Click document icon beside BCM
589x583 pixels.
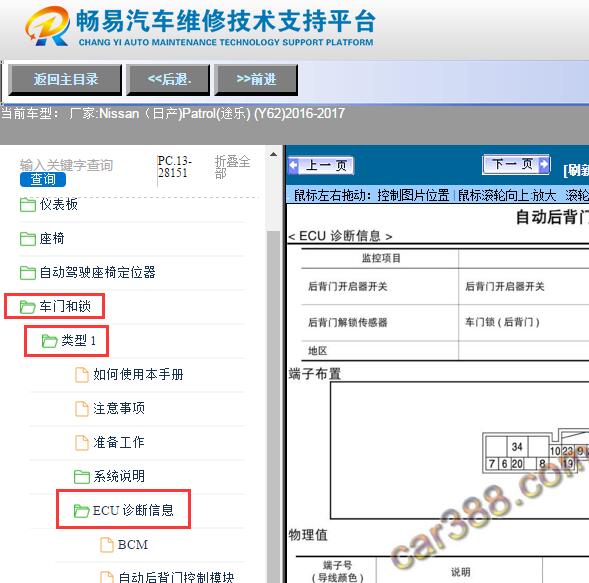[x=107, y=545]
